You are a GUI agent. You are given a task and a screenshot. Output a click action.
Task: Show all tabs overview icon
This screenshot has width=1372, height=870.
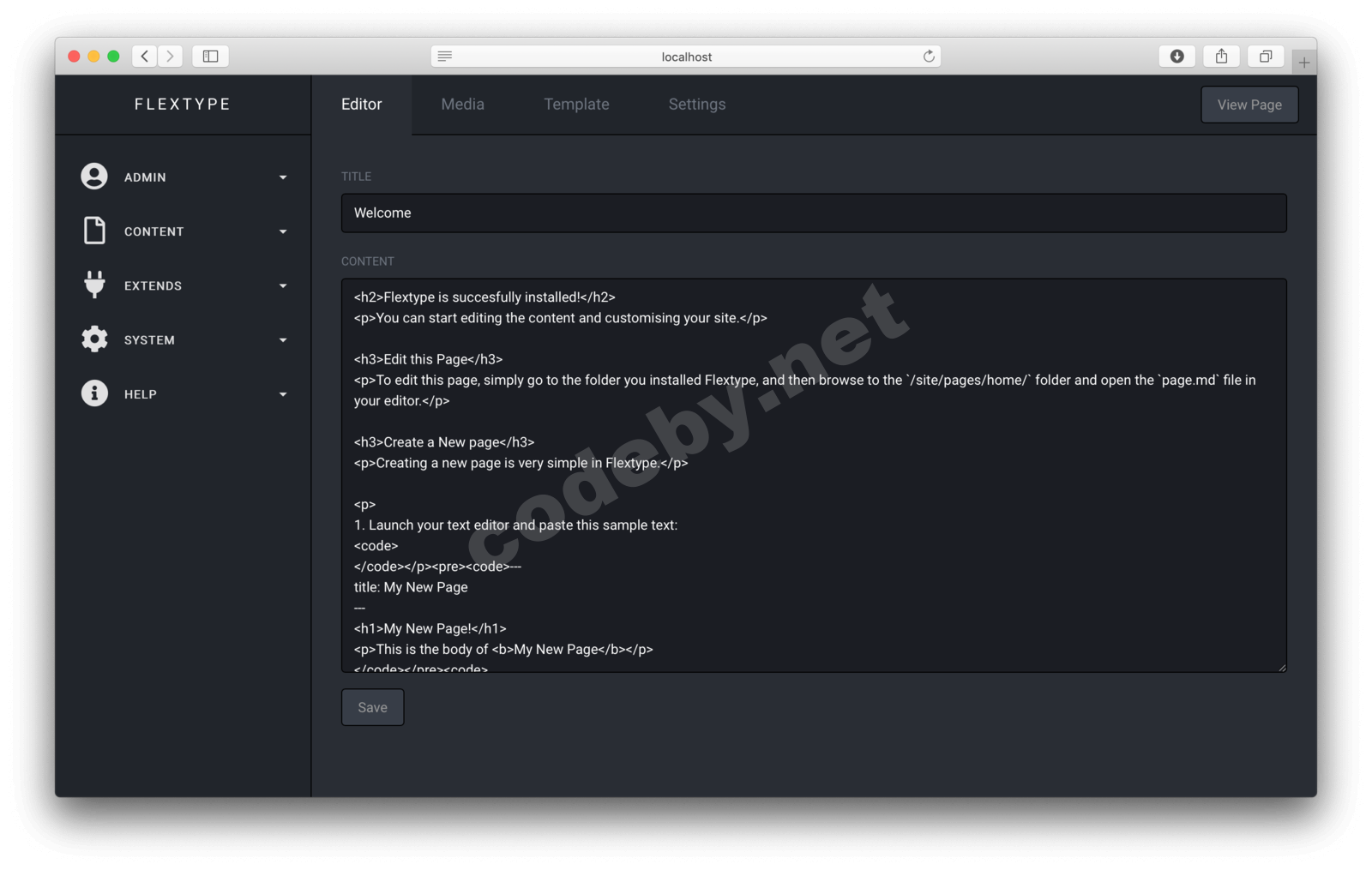tap(1266, 57)
